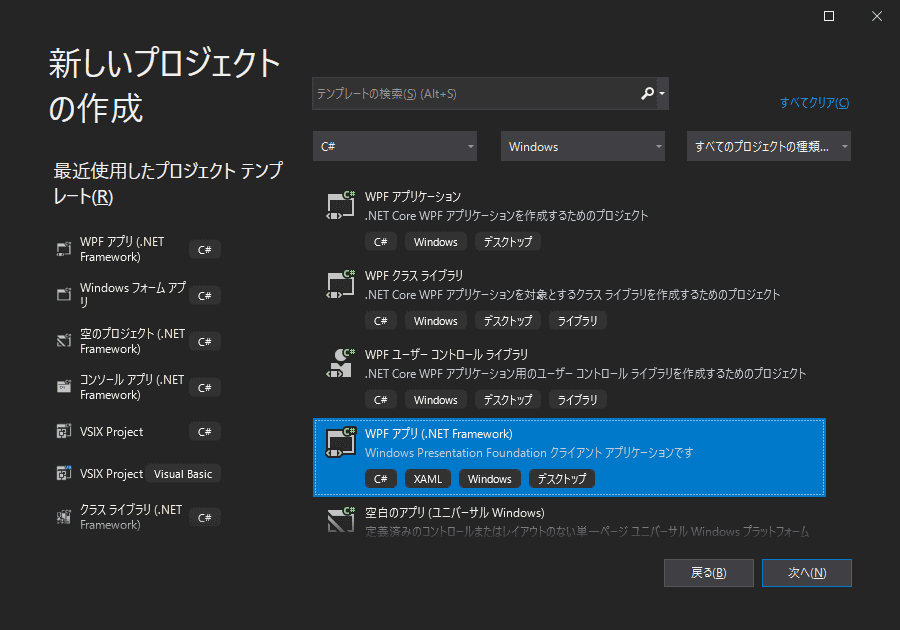
Task: Click recent クラス ライブラリ icon
Action: pos(64,517)
